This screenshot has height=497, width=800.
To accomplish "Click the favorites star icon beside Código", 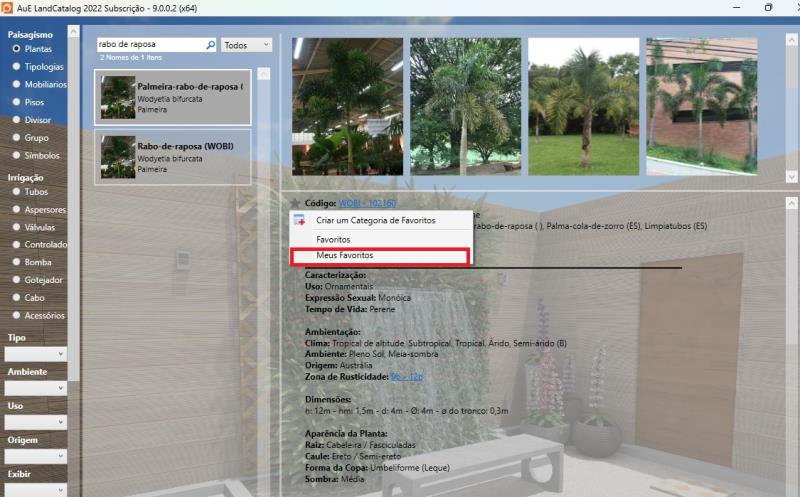I will click(x=295, y=203).
